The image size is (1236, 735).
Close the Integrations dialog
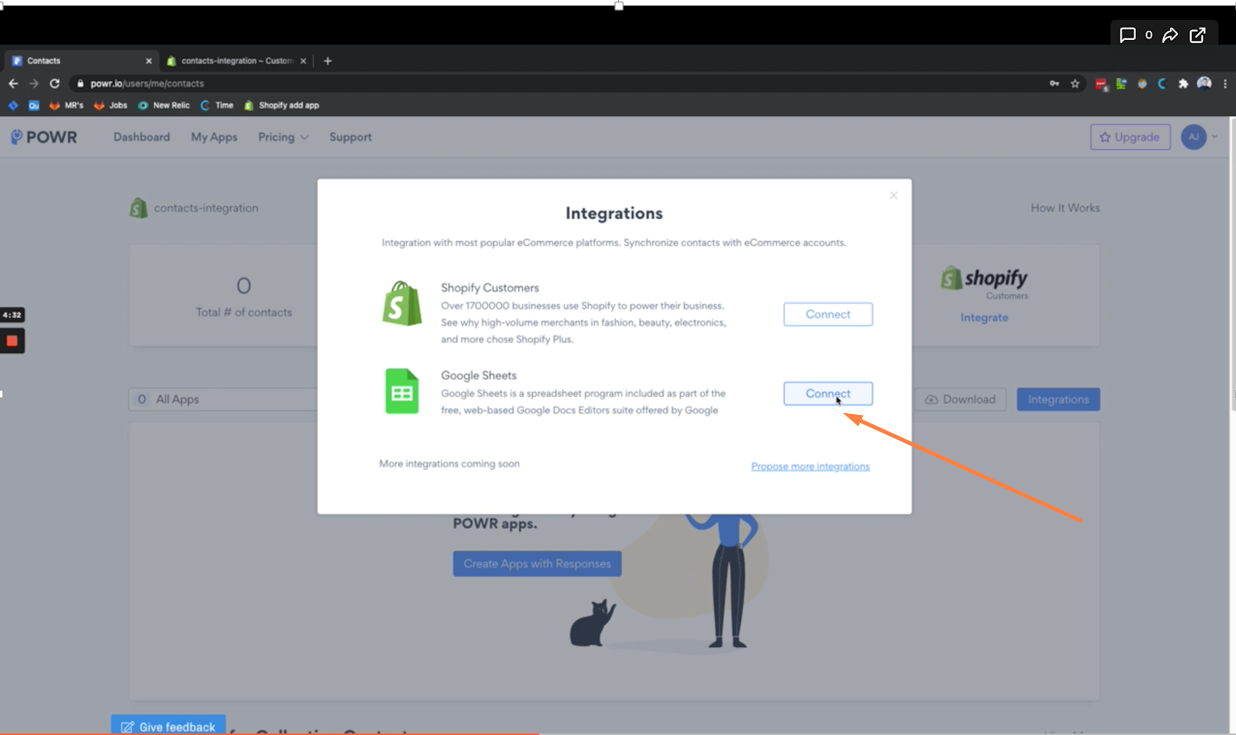[893, 195]
